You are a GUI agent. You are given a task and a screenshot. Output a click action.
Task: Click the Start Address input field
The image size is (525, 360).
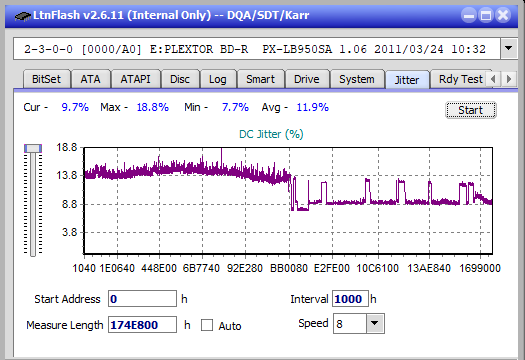click(142, 299)
